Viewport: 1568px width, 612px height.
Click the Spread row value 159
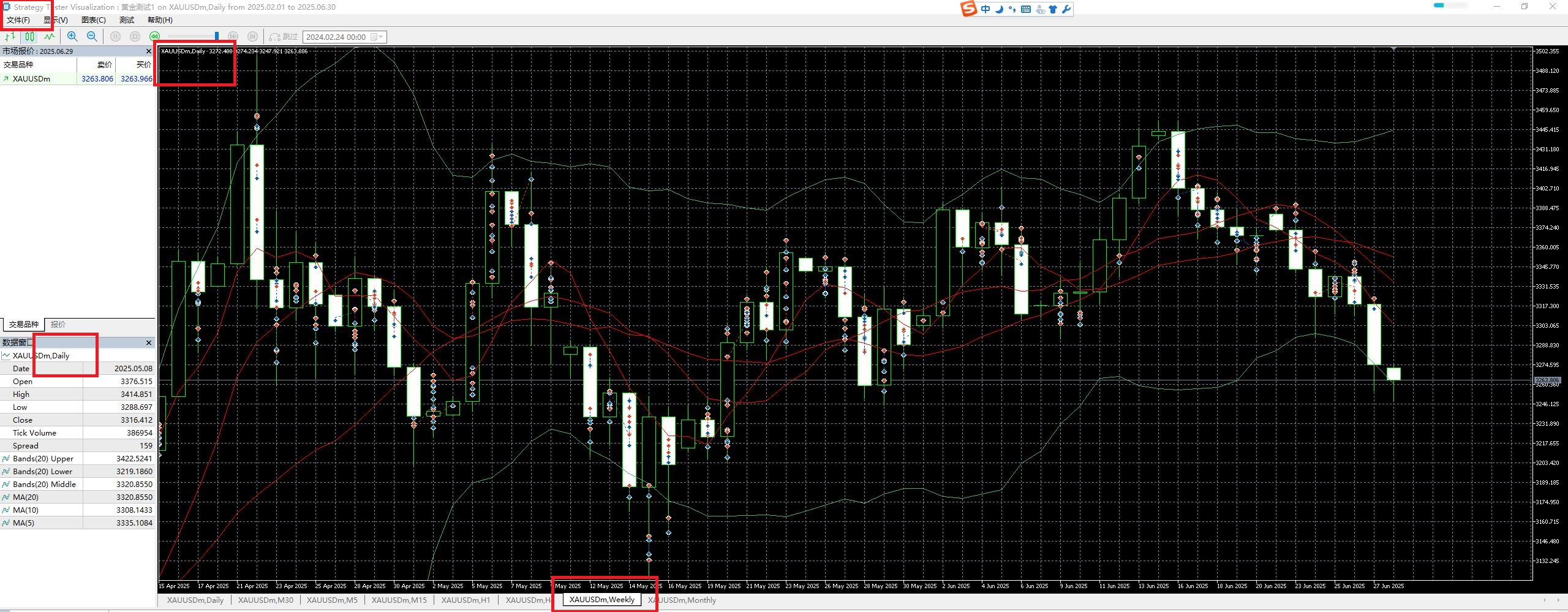(x=146, y=446)
